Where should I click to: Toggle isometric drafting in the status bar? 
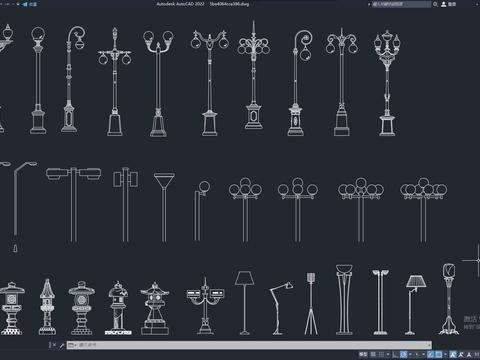[417, 354]
